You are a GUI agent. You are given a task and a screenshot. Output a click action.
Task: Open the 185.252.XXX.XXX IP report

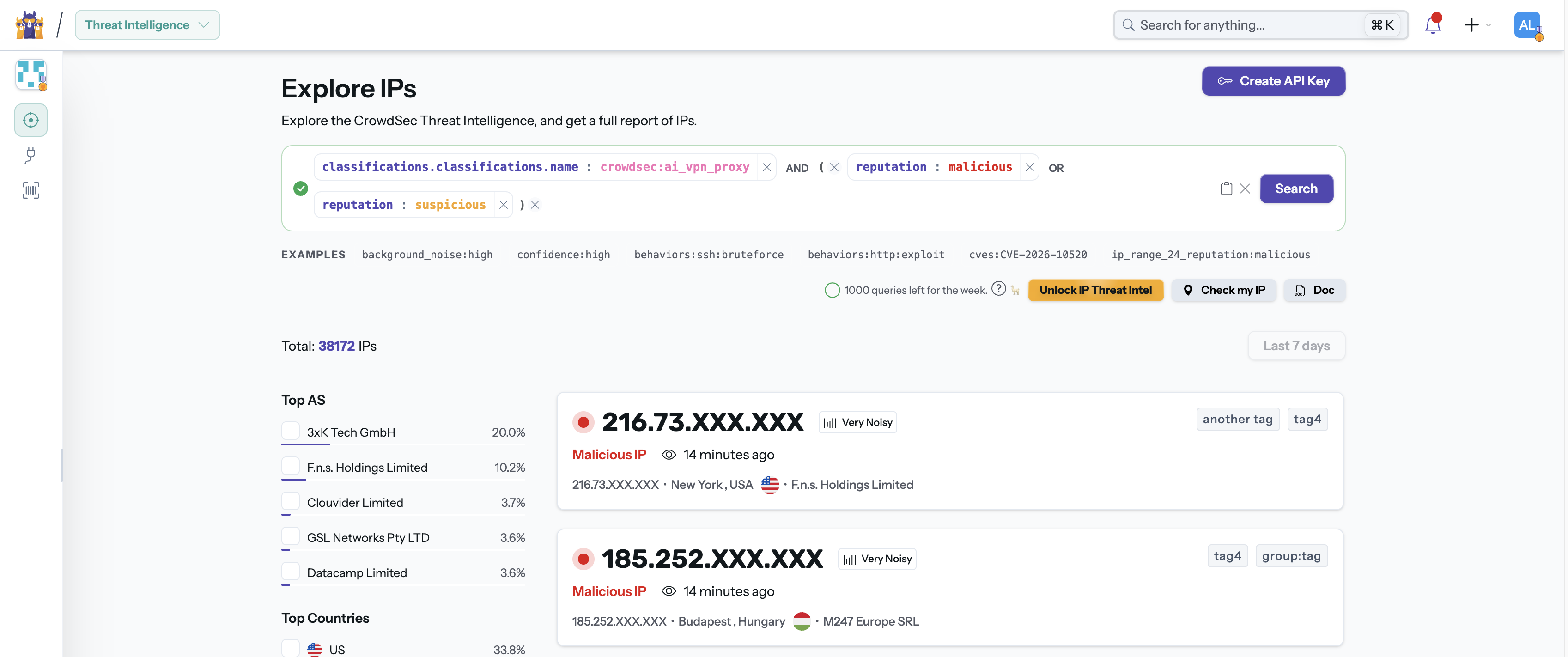[712, 559]
